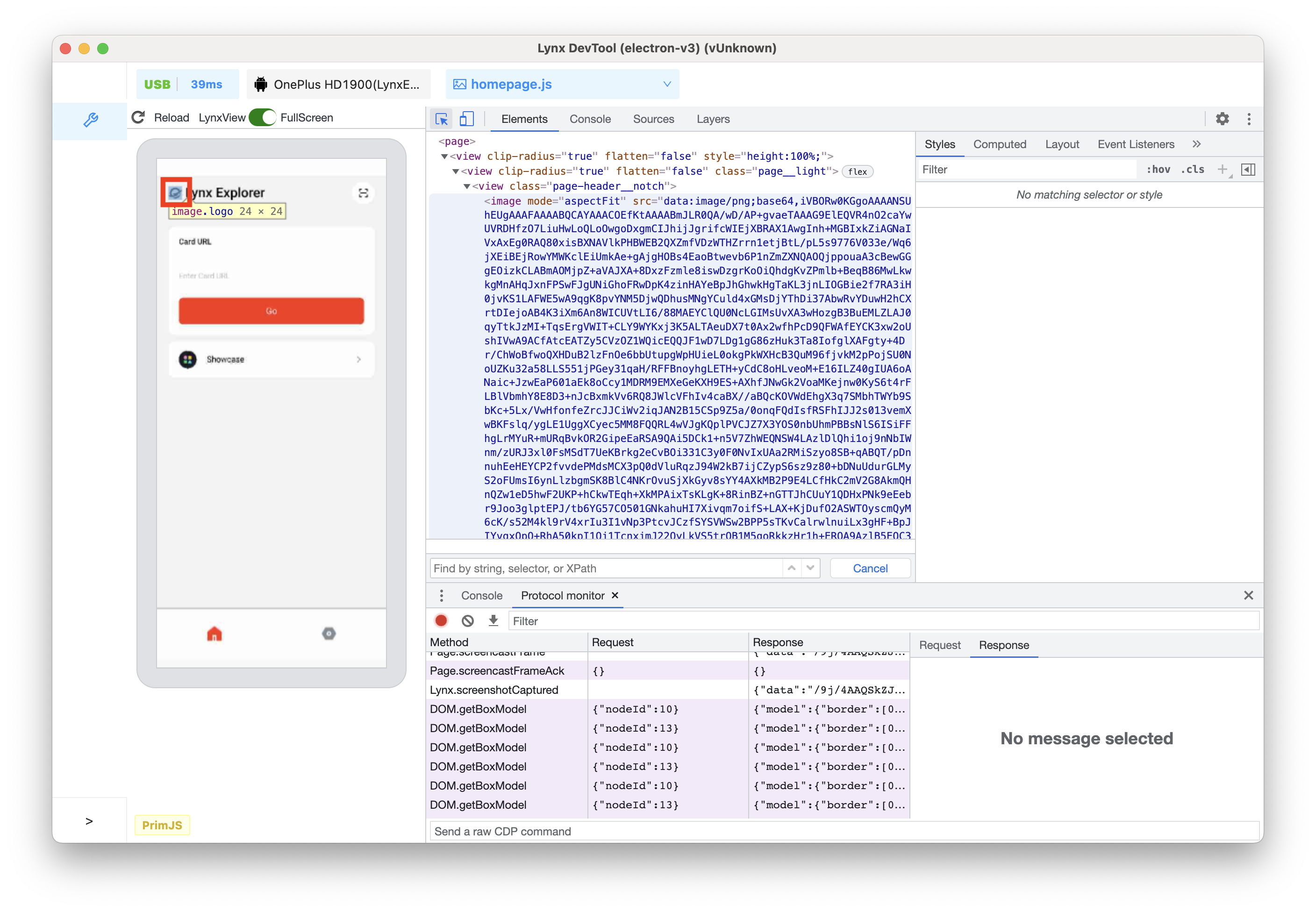Open the homepage.js page dropdown
Viewport: 1316px width, 912px height.
point(562,85)
